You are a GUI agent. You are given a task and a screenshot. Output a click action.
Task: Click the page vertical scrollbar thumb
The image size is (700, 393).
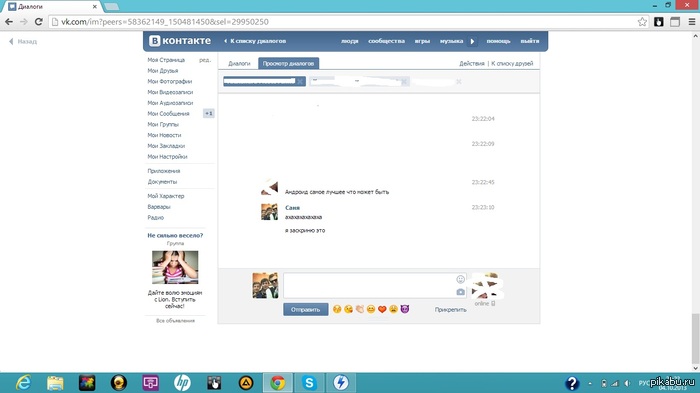click(695, 339)
